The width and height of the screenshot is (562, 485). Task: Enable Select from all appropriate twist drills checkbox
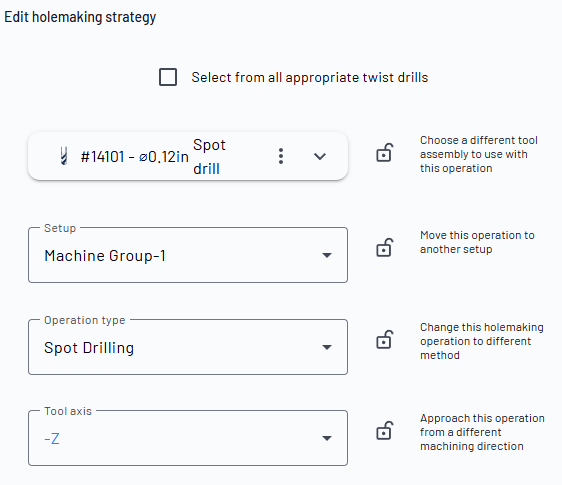168,77
